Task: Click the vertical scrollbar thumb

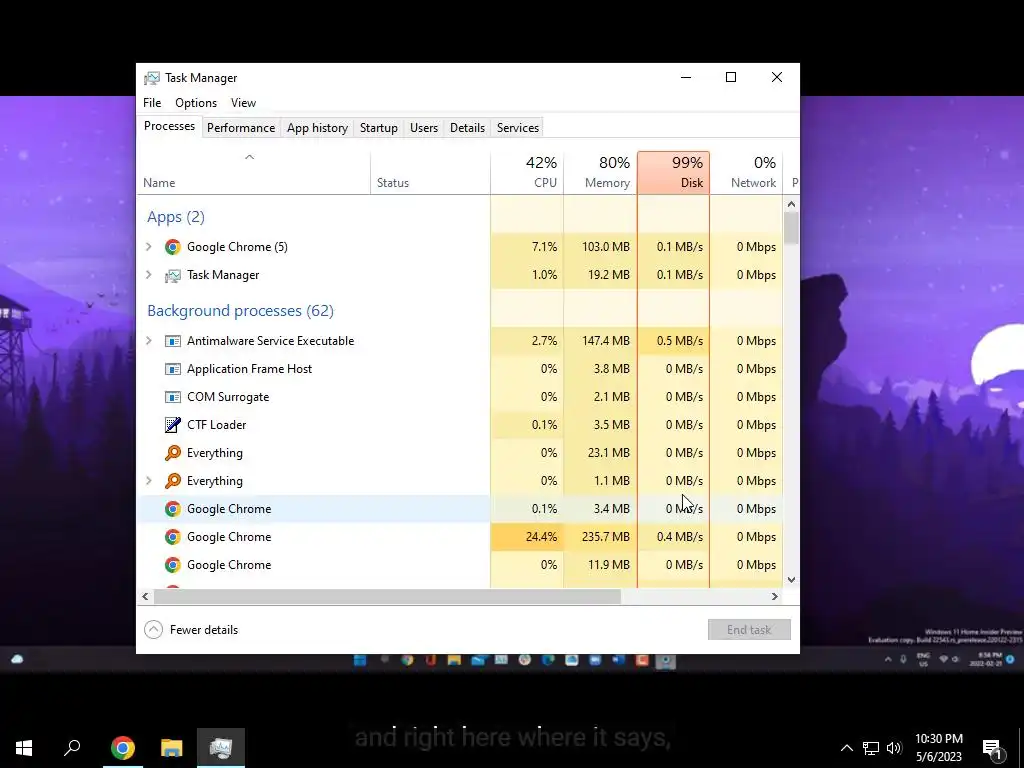Action: (x=792, y=228)
